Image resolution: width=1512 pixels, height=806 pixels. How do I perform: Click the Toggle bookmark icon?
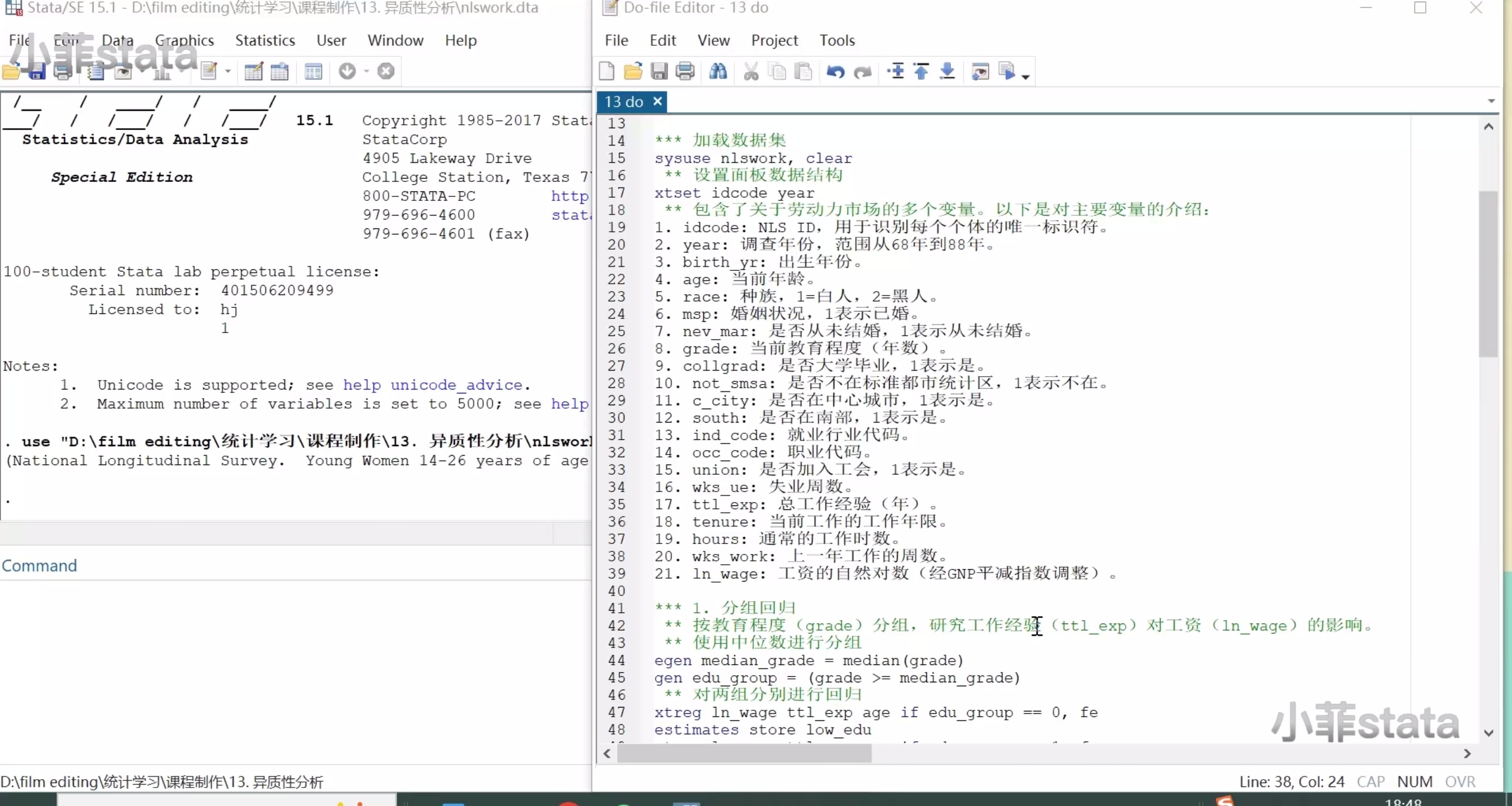coord(895,72)
